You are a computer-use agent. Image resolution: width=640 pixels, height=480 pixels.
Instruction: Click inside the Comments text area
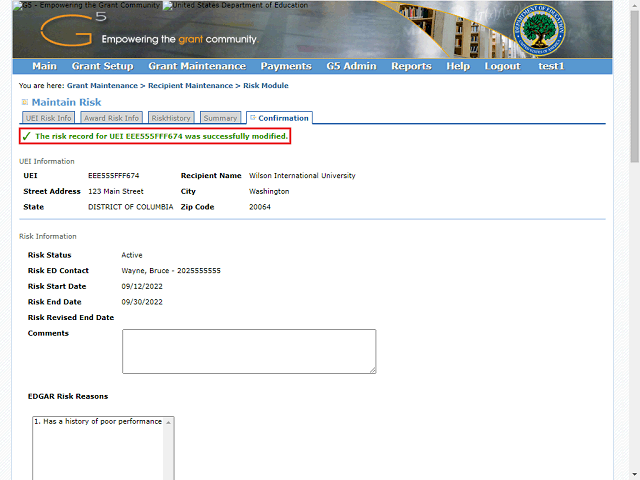(248, 351)
